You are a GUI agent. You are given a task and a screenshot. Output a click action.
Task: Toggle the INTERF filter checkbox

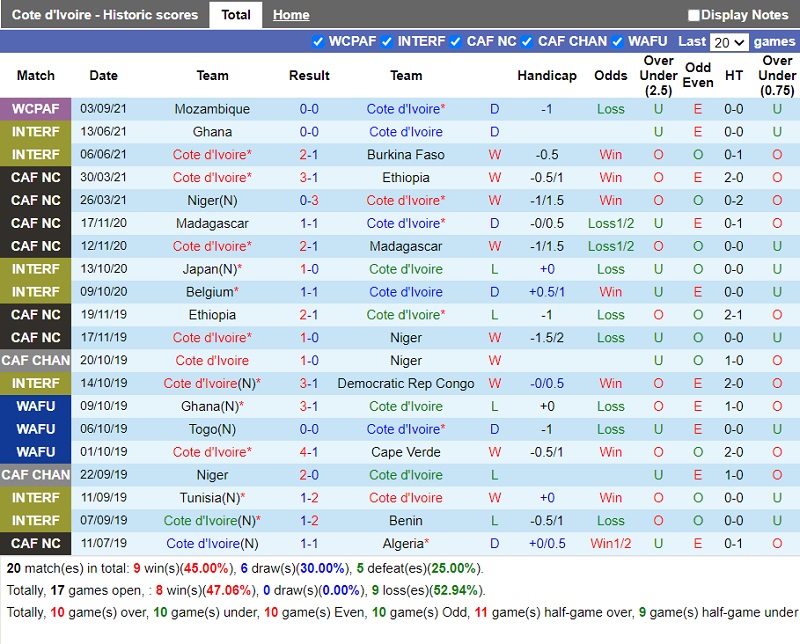click(x=387, y=41)
